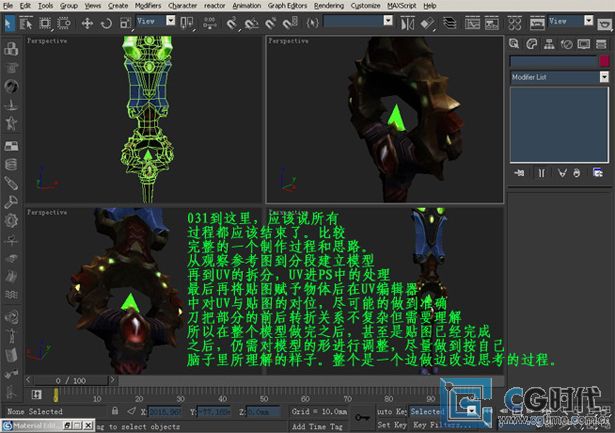This screenshot has height=433, width=615.
Task: Toggle Show End Result below modifier stack
Action: [x=541, y=173]
